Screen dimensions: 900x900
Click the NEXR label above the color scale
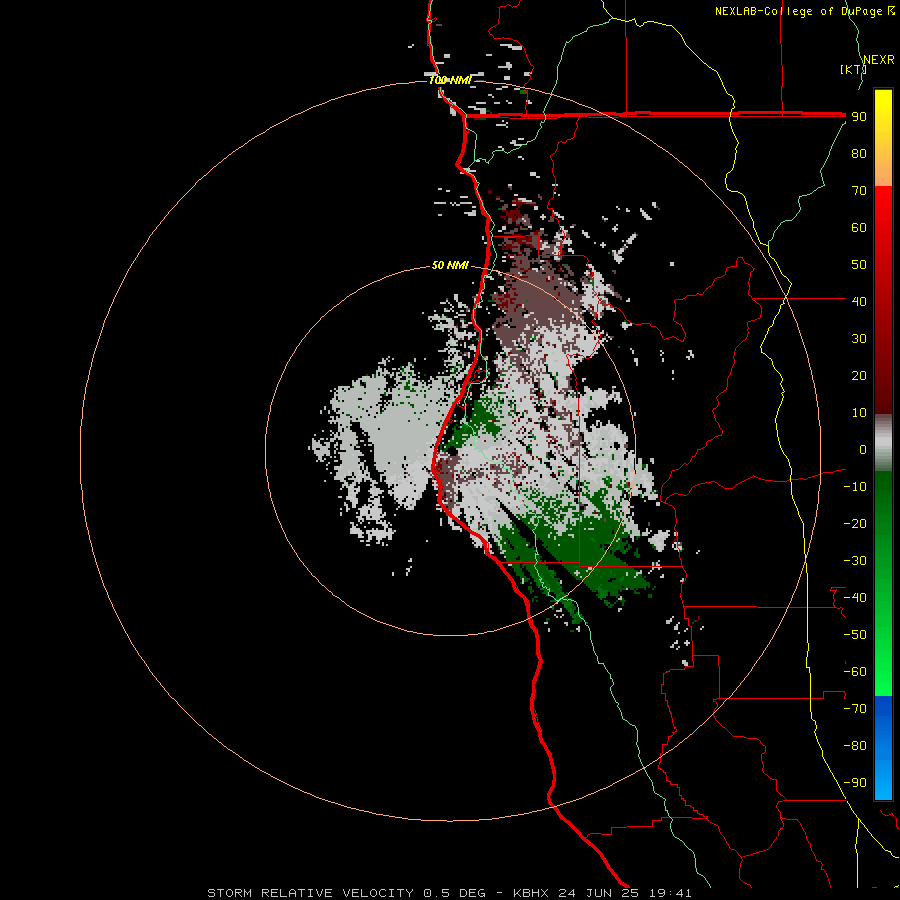point(879,60)
